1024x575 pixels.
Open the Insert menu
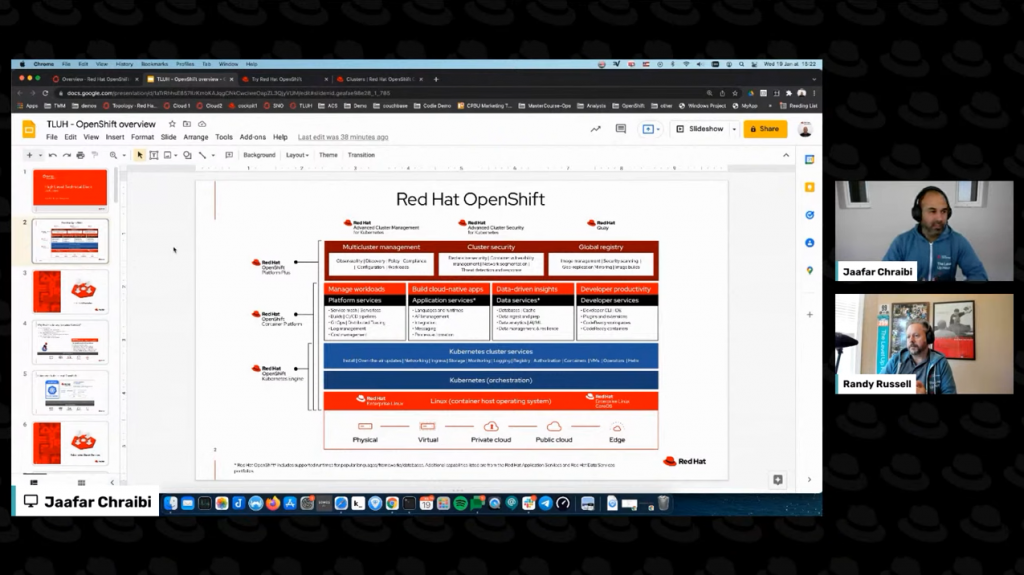[115, 137]
